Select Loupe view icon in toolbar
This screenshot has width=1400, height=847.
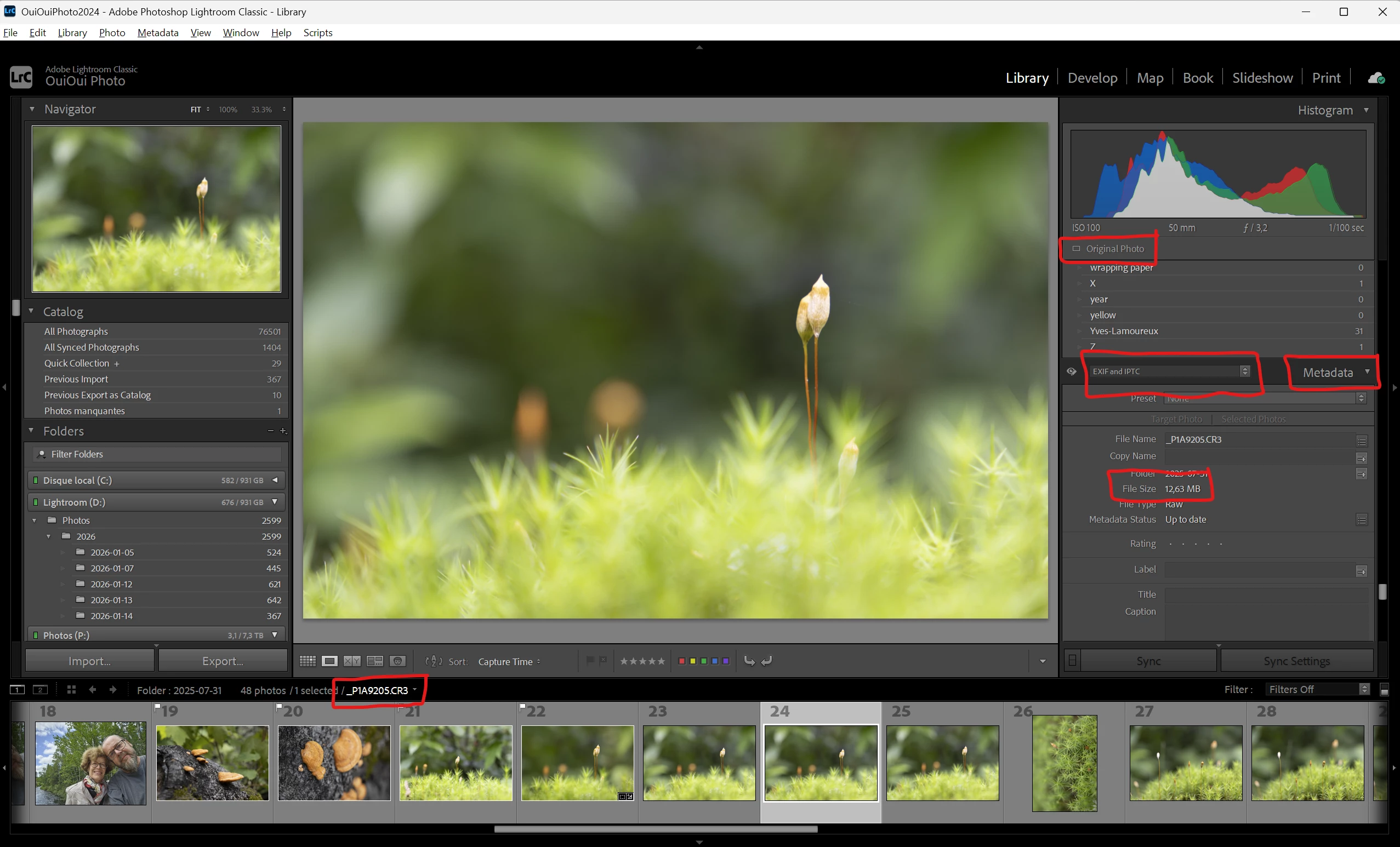point(329,661)
